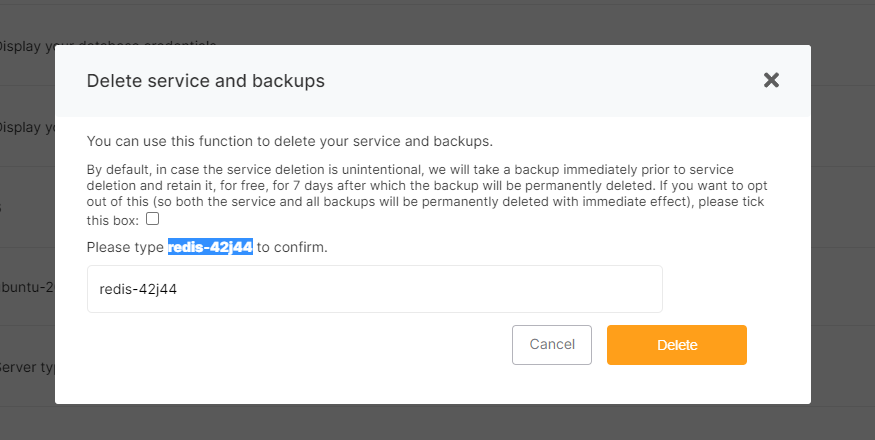
Task: Click the 'this box:' label beside the checkbox
Action: coord(113,219)
